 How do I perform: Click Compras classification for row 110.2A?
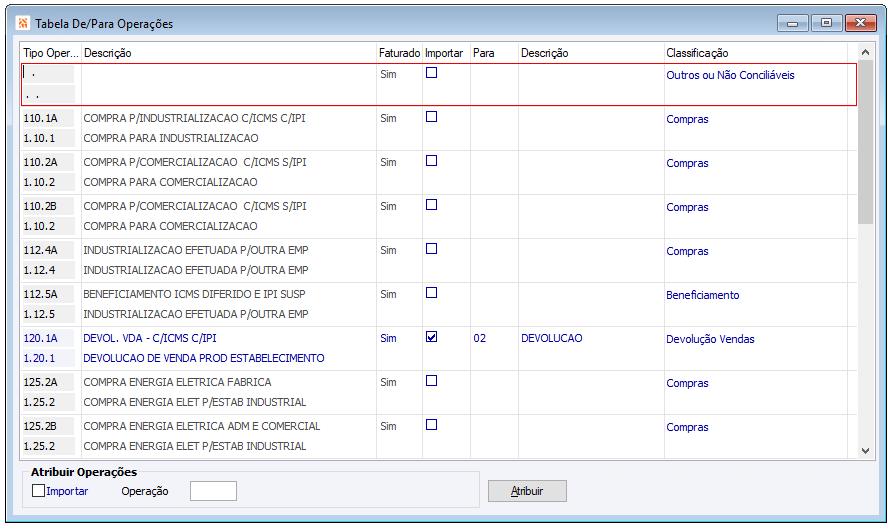point(687,163)
